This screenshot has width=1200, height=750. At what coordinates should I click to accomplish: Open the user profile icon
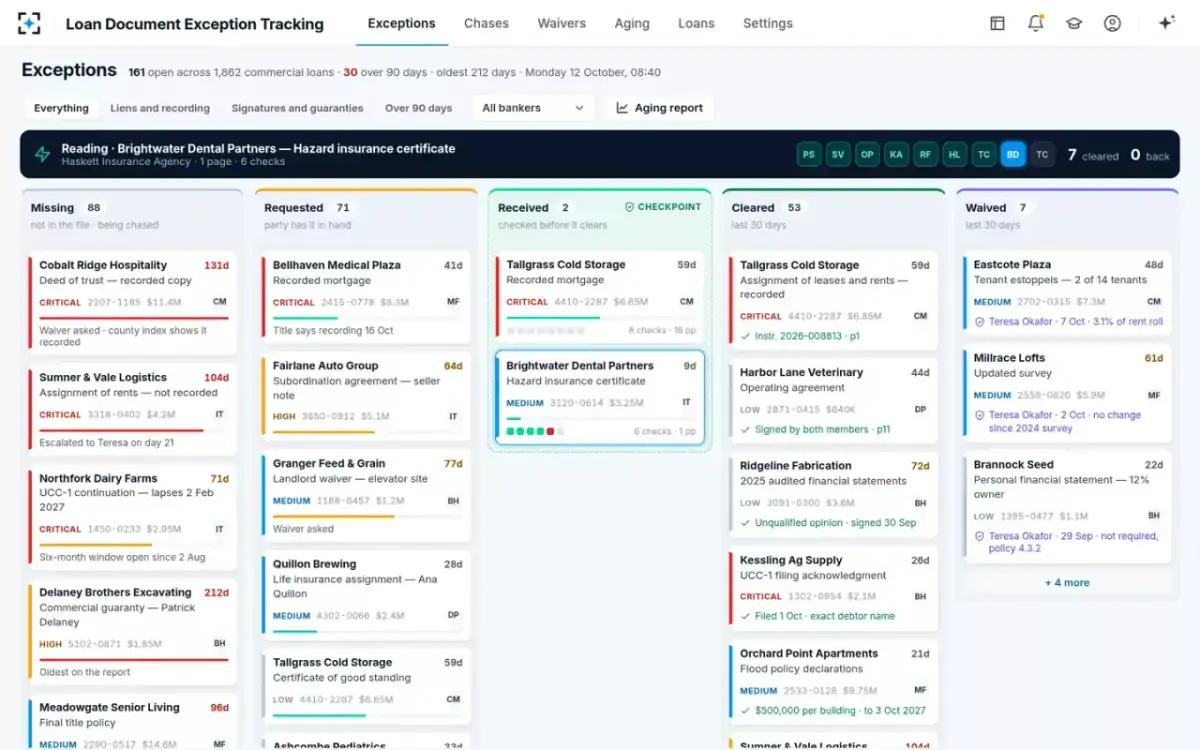1112,23
